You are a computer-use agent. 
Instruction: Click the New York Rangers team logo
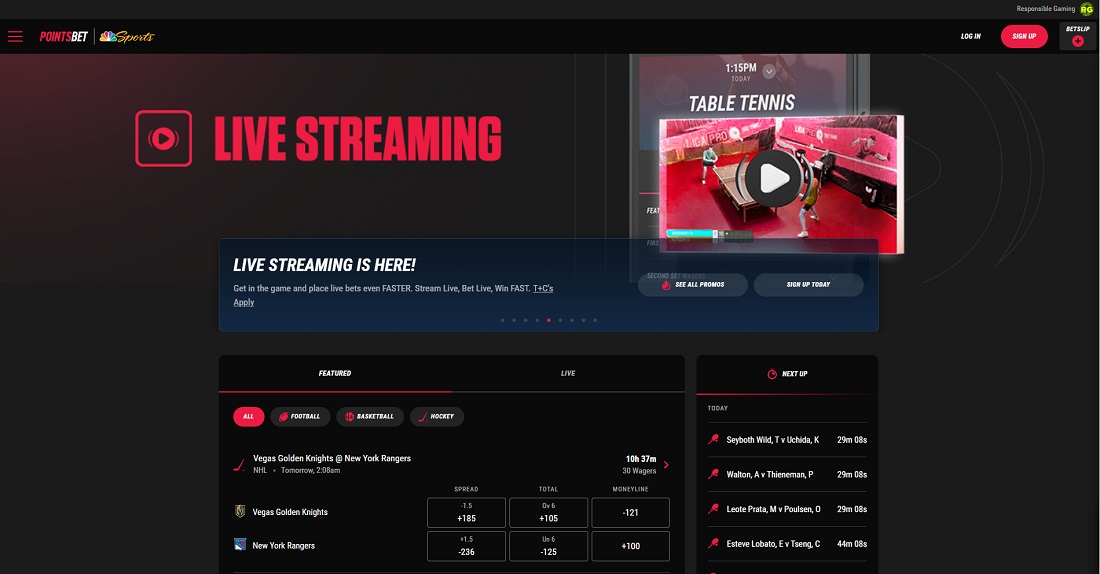pyautogui.click(x=240, y=545)
